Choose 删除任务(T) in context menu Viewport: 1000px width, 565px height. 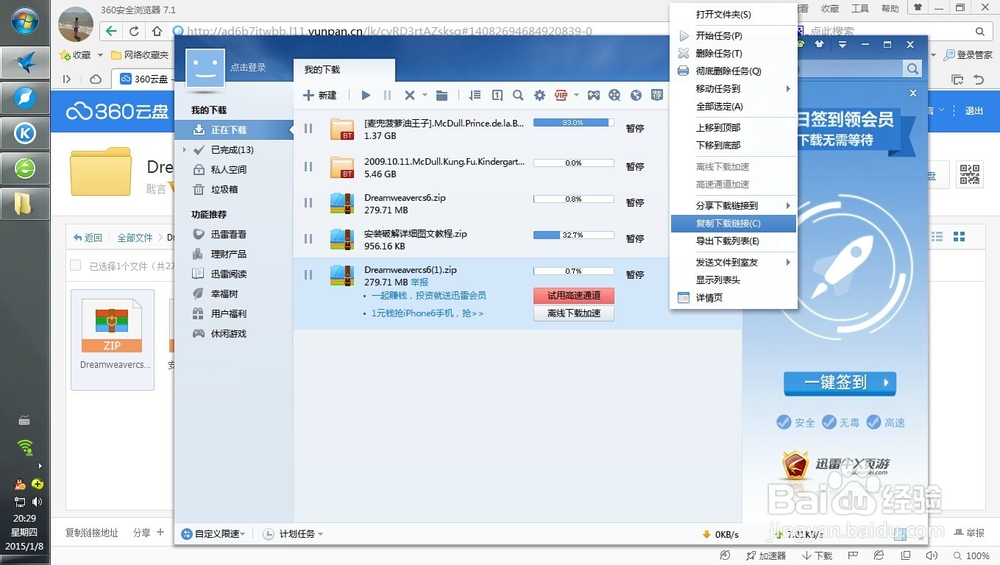pyautogui.click(x=733, y=54)
